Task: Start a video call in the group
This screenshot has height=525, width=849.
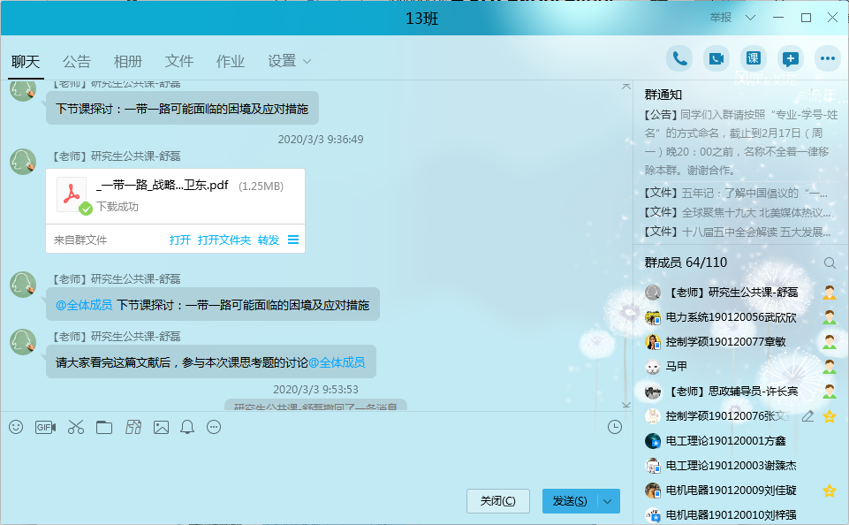Action: pyautogui.click(x=716, y=59)
